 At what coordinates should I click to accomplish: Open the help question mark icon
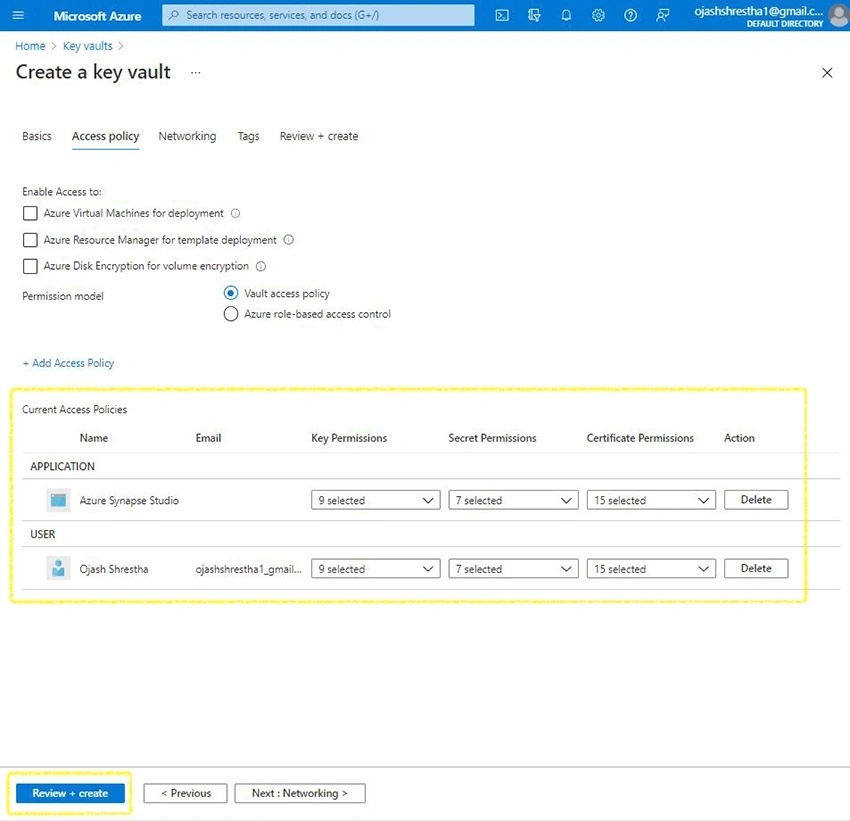click(630, 15)
